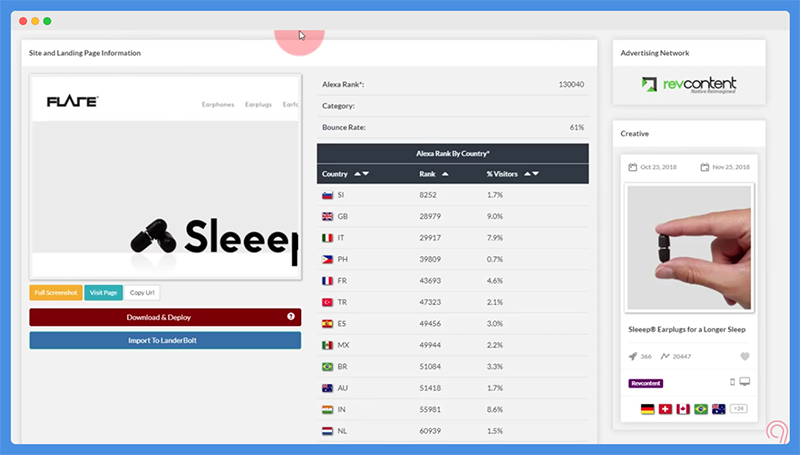Click the green maximize window button

(47, 21)
